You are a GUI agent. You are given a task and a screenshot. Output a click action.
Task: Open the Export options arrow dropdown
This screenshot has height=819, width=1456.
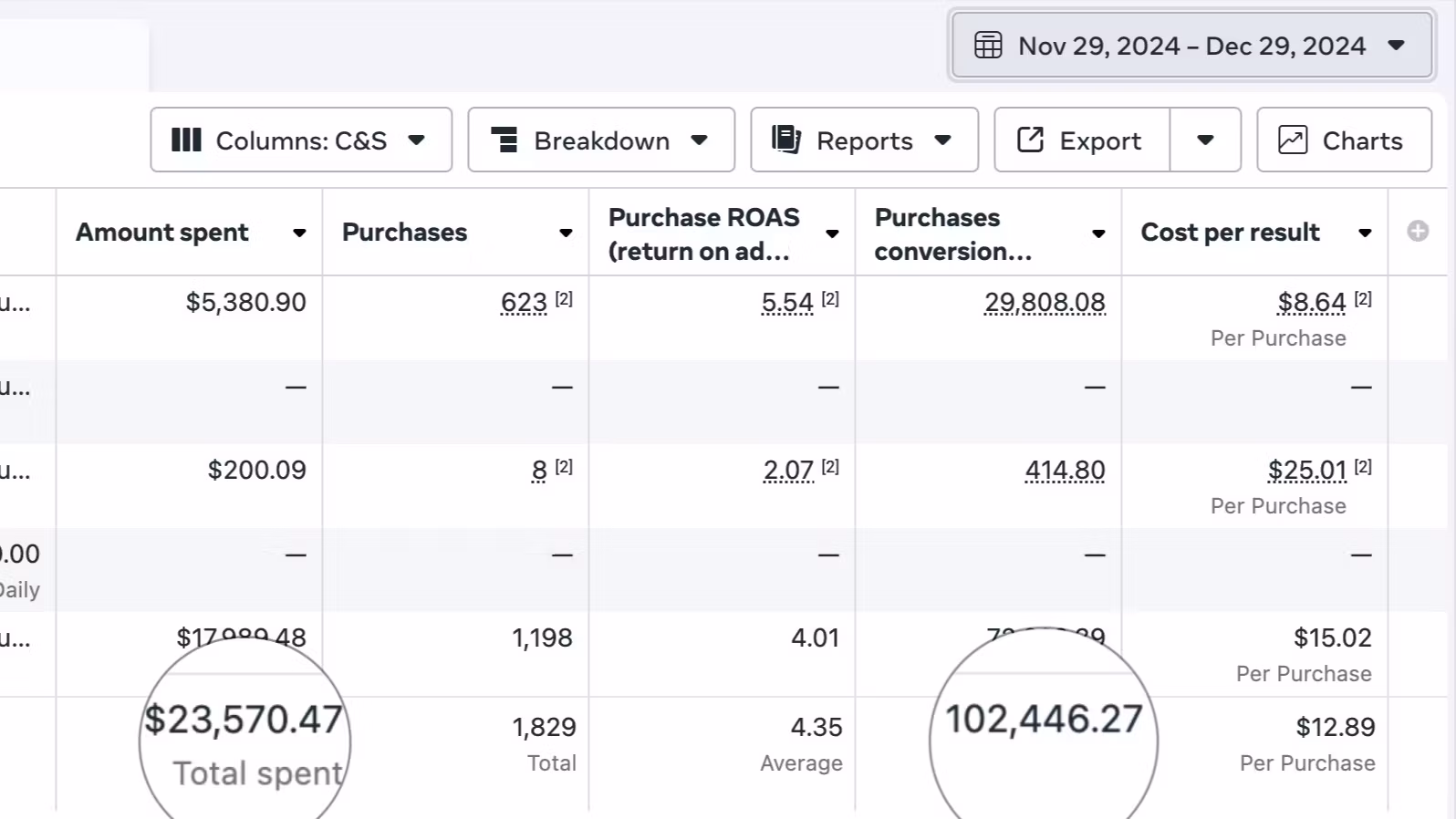click(x=1205, y=140)
